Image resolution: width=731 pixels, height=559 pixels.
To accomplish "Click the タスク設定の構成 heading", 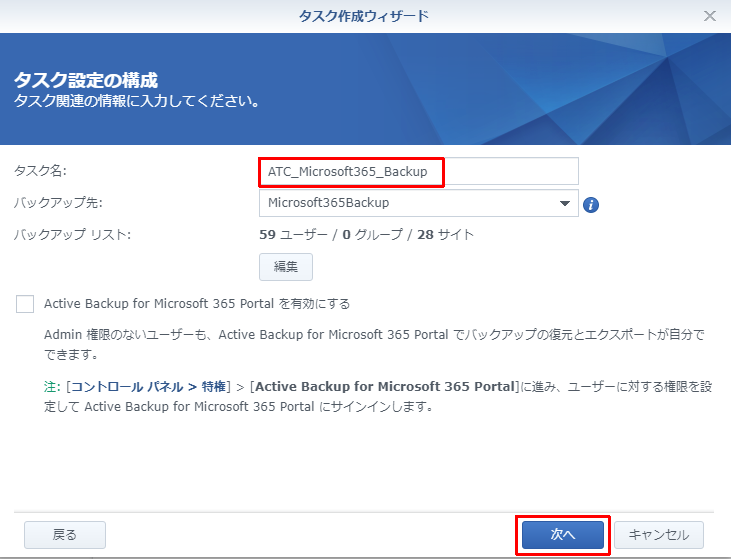I will [x=86, y=80].
